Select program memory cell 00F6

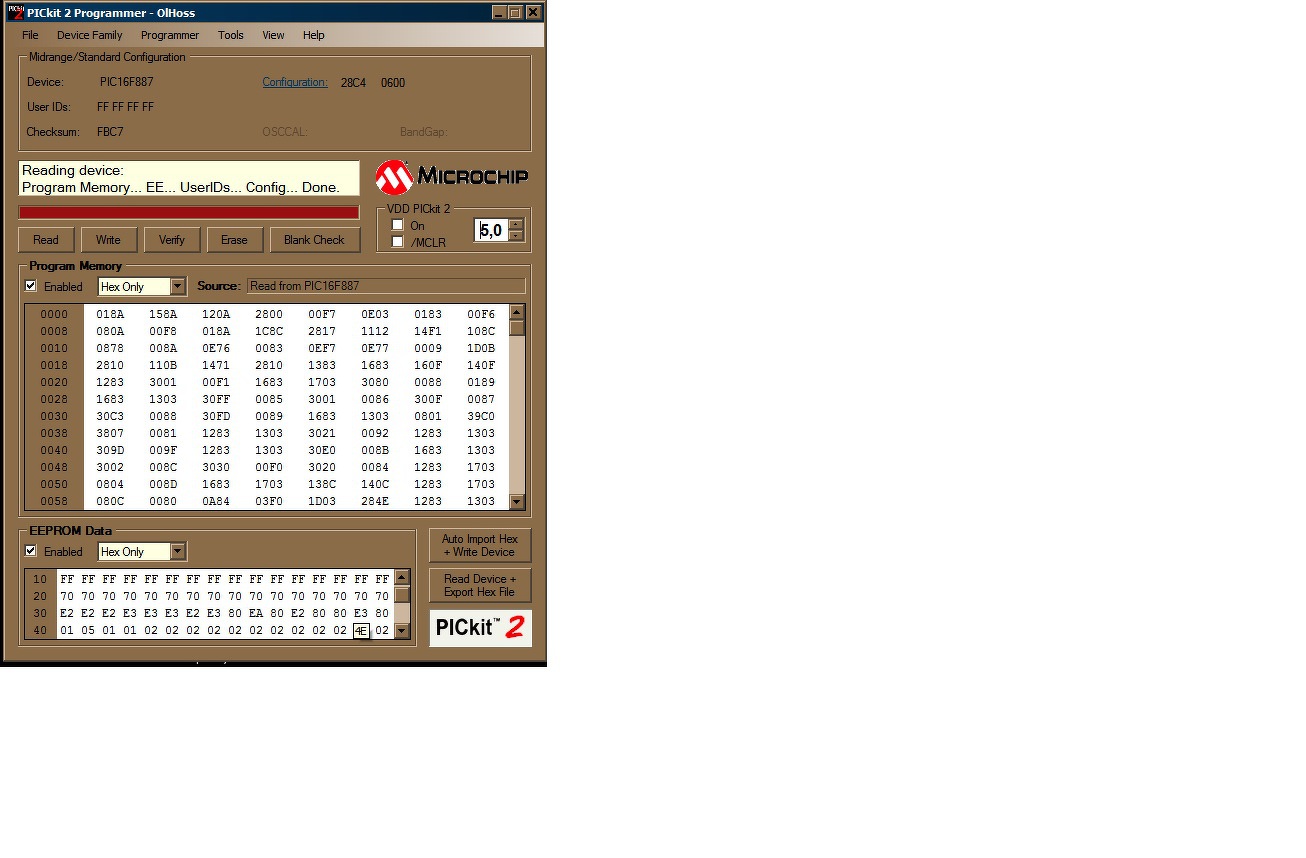(481, 314)
